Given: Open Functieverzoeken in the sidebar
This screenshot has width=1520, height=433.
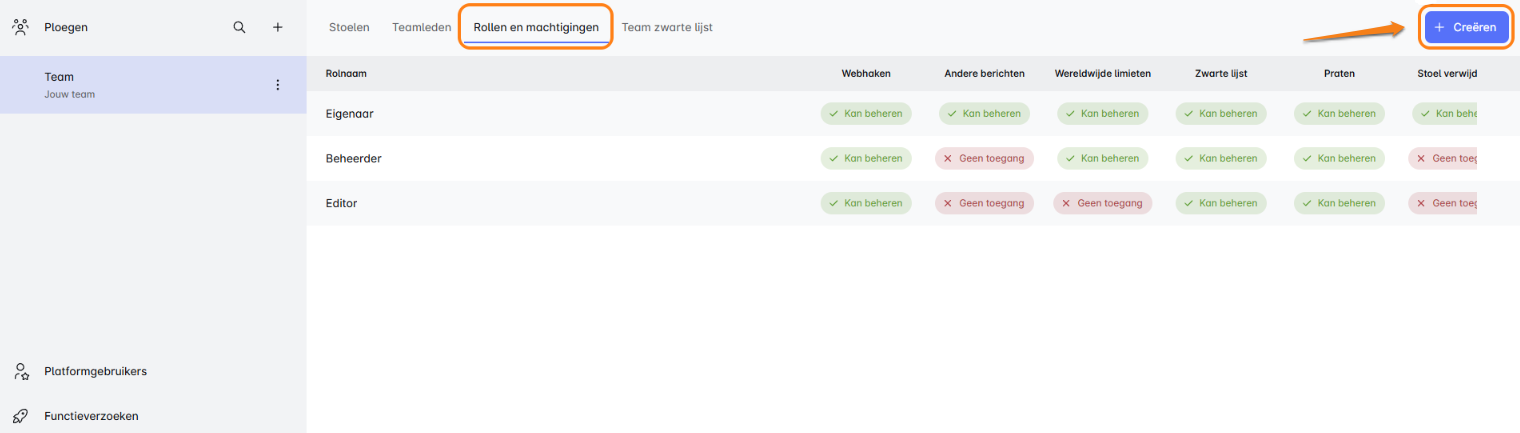Looking at the screenshot, I should point(91,416).
